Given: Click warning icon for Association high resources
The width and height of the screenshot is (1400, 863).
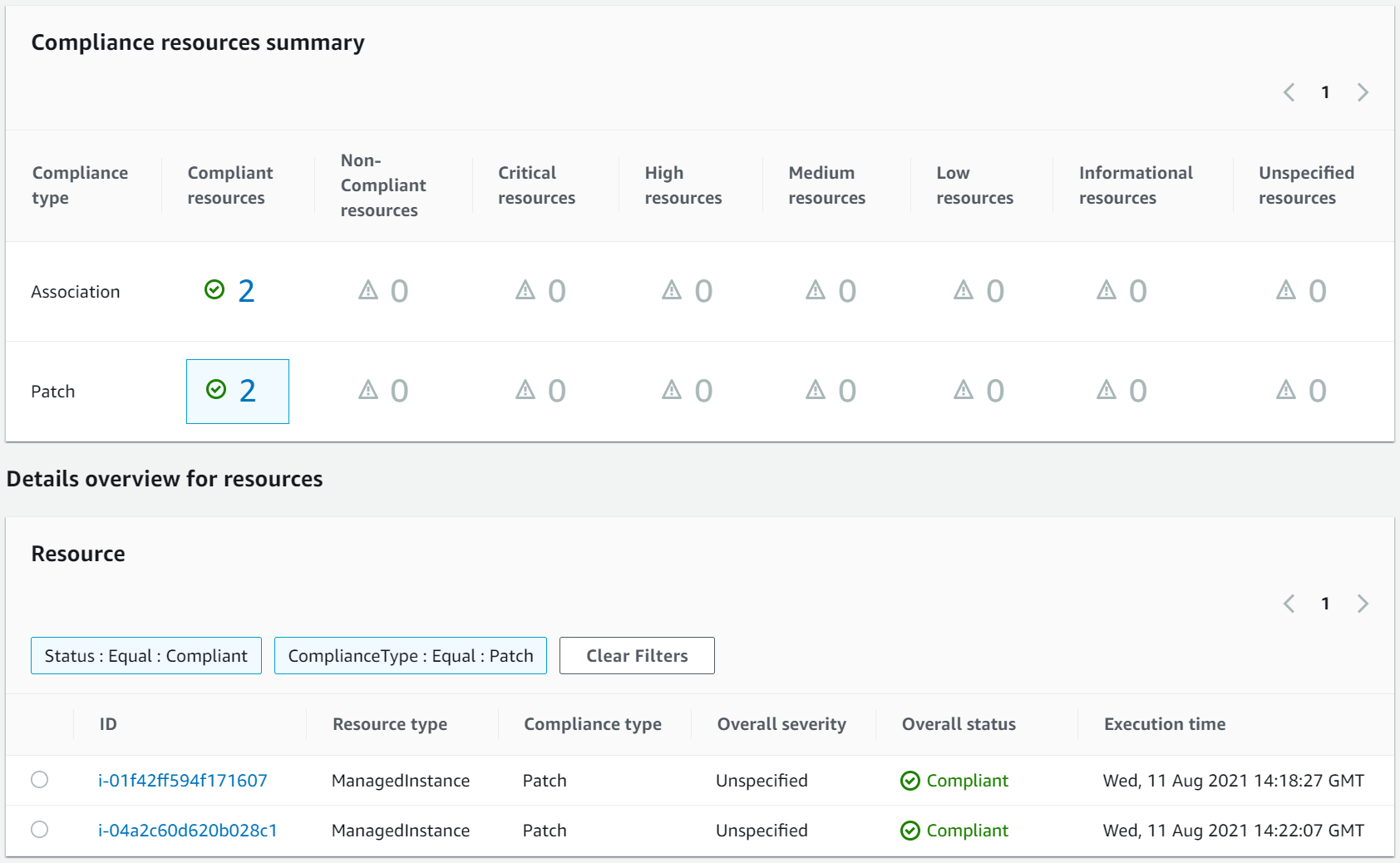Looking at the screenshot, I should (672, 289).
